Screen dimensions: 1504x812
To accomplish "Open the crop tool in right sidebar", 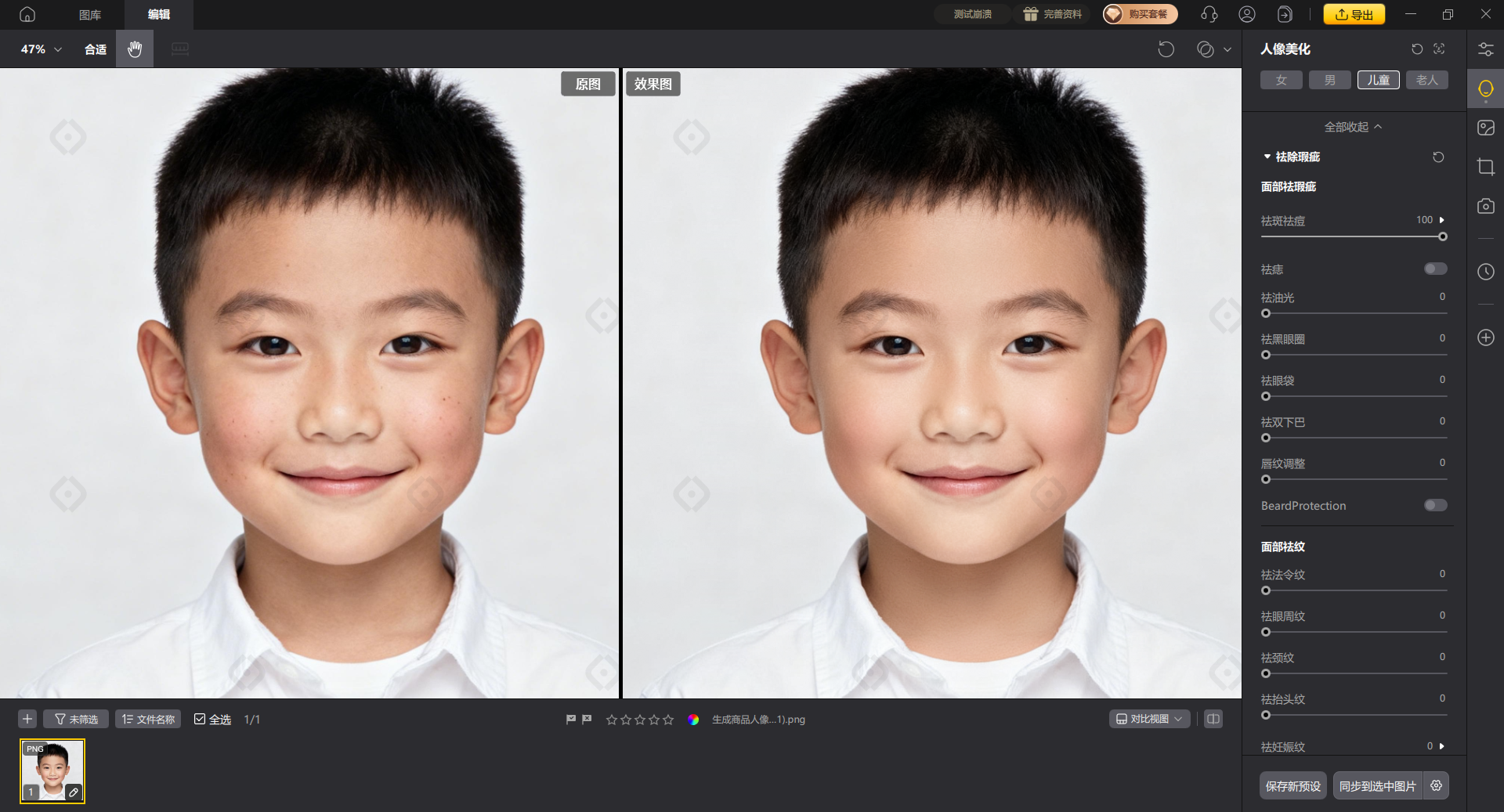I will tap(1485, 167).
